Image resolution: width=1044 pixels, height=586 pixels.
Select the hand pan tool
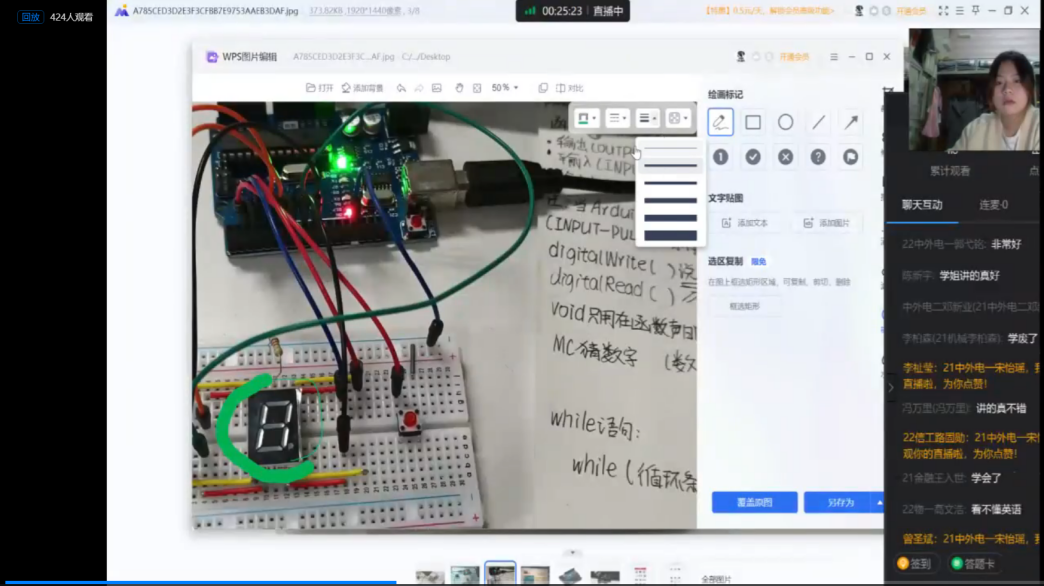click(459, 88)
